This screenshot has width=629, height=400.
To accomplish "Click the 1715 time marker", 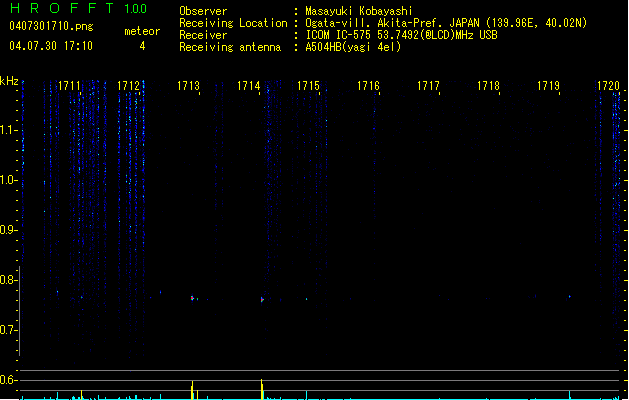I will 308,86.
